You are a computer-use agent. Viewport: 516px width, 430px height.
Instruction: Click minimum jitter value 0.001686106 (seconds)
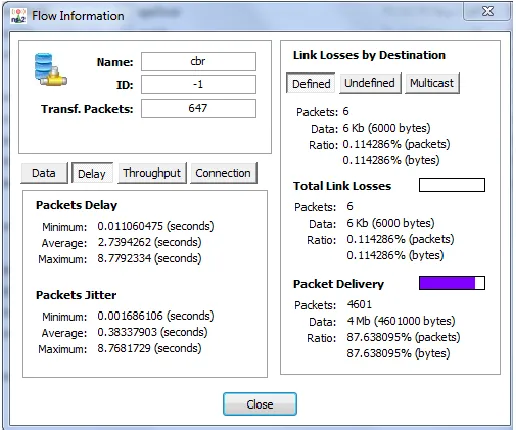[x=156, y=316]
